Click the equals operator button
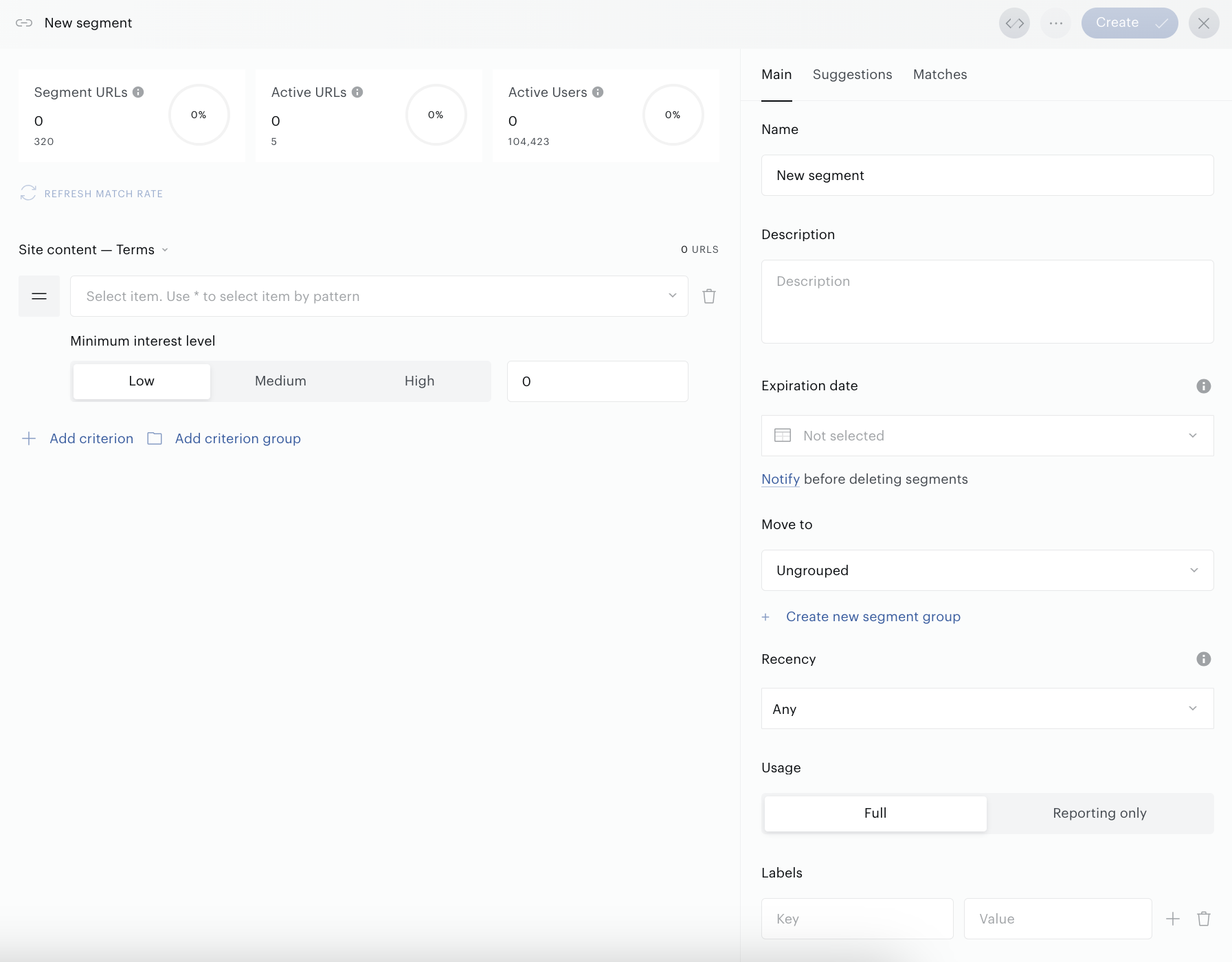The width and height of the screenshot is (1232, 962). point(39,296)
